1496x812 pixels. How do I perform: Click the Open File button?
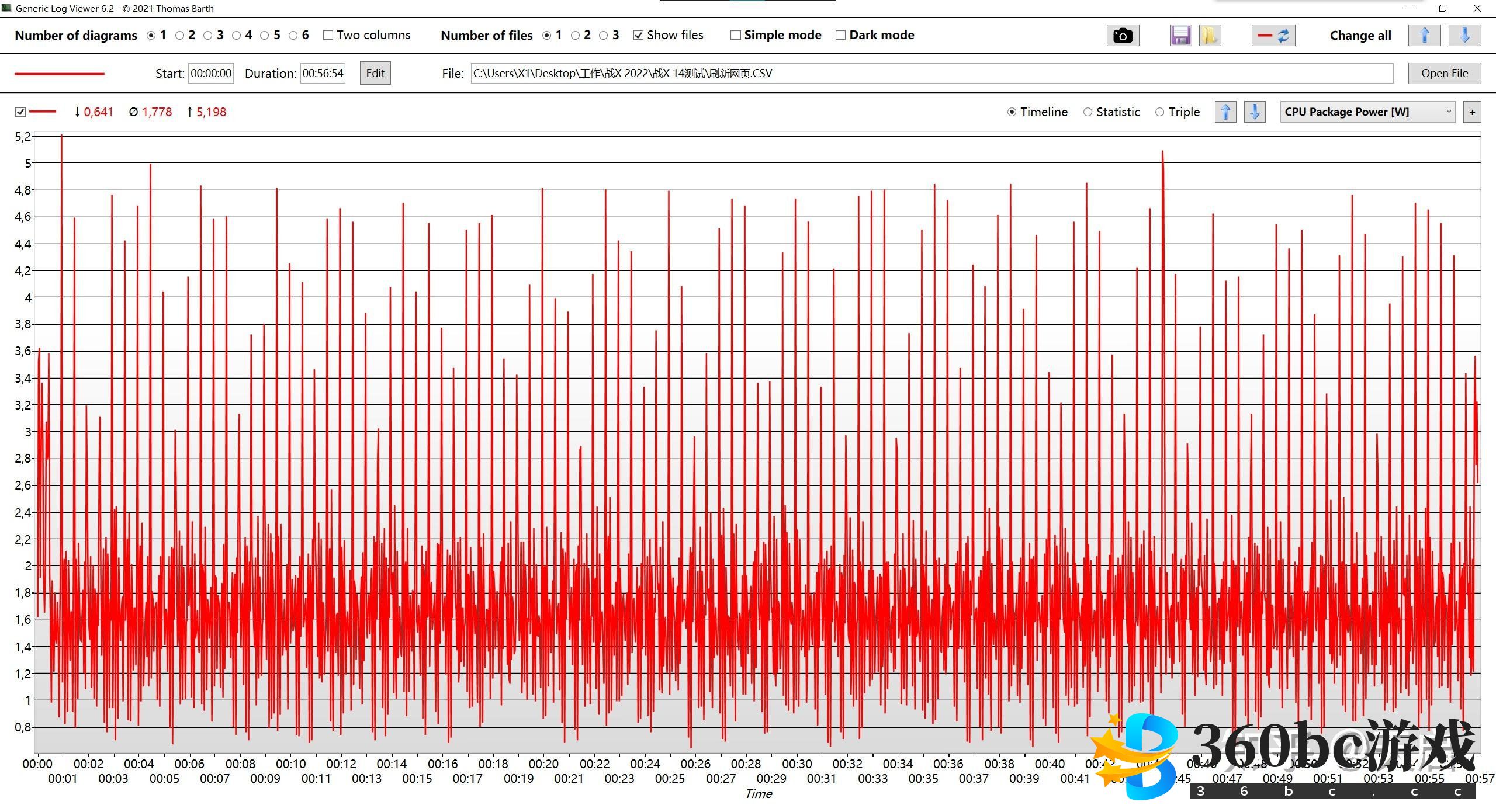point(1444,73)
